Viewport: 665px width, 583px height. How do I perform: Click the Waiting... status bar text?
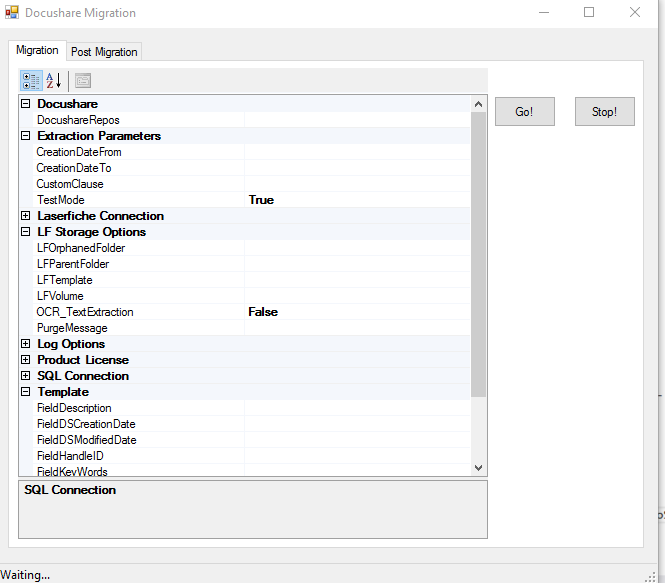pos(25,575)
